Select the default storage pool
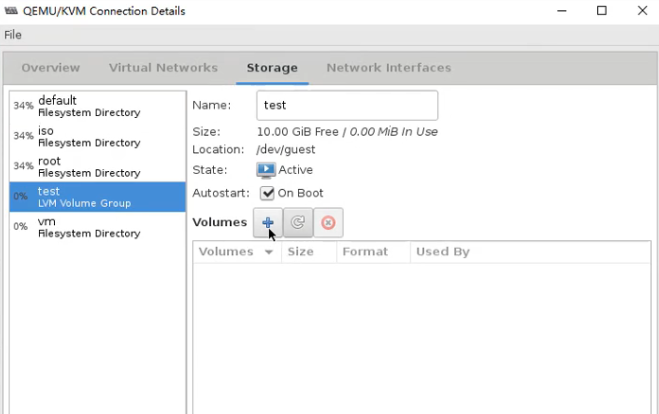 [x=98, y=106]
